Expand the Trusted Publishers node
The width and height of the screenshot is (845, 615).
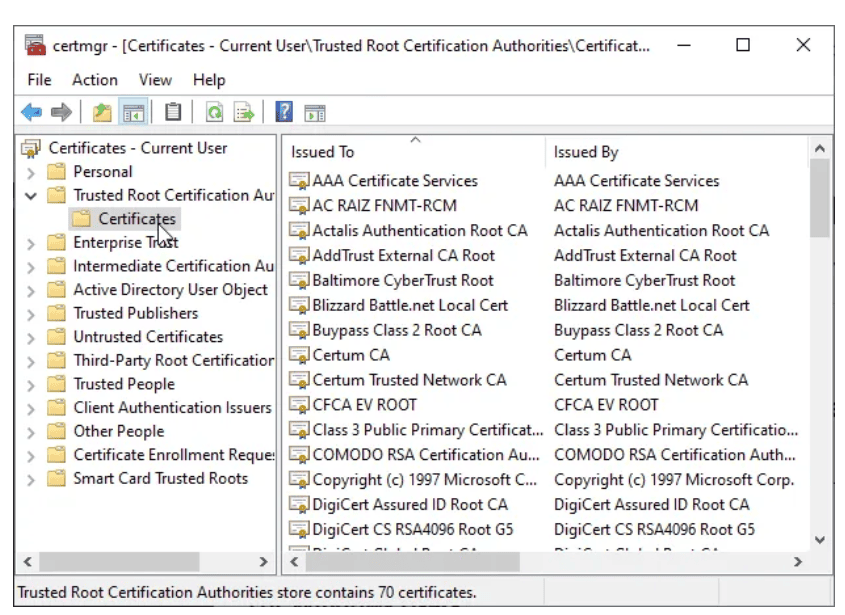point(31,314)
